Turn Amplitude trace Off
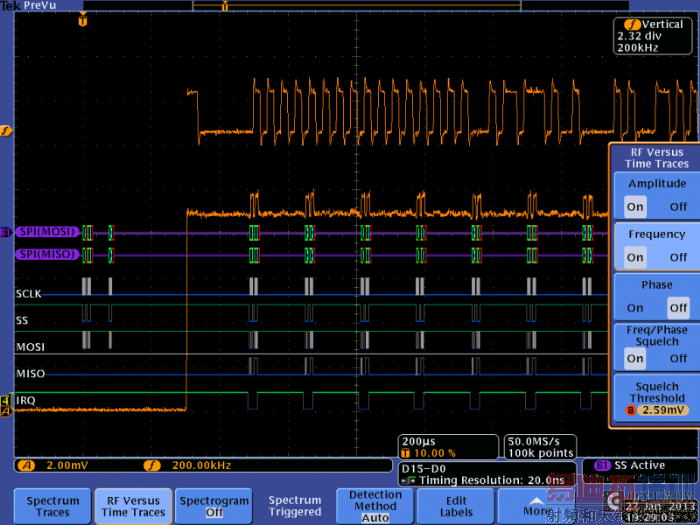700x525 pixels. (x=678, y=207)
